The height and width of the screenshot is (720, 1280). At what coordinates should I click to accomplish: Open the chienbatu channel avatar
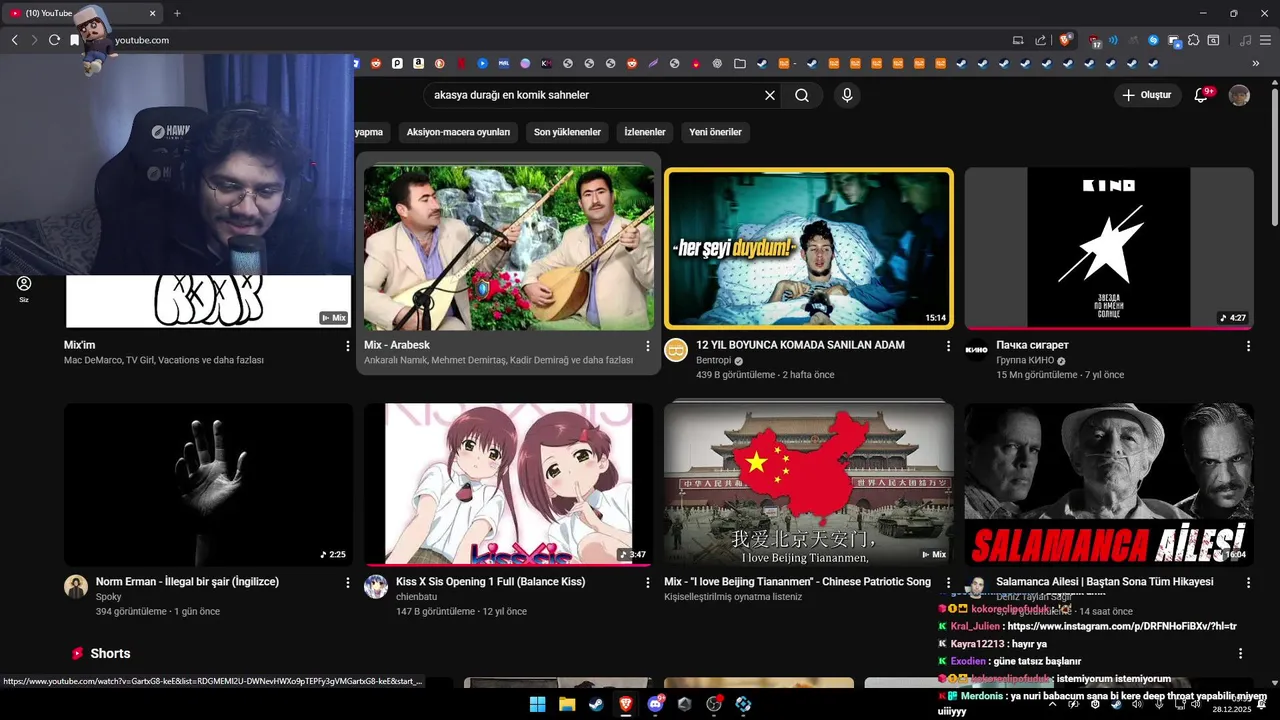click(x=376, y=586)
